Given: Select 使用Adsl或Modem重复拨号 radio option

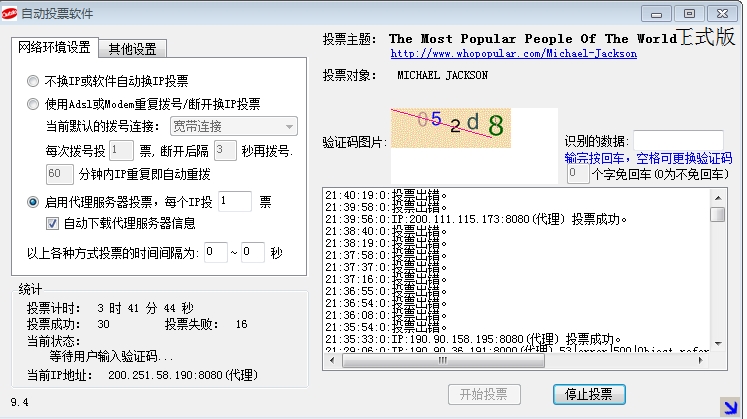Looking at the screenshot, I should (33, 104).
